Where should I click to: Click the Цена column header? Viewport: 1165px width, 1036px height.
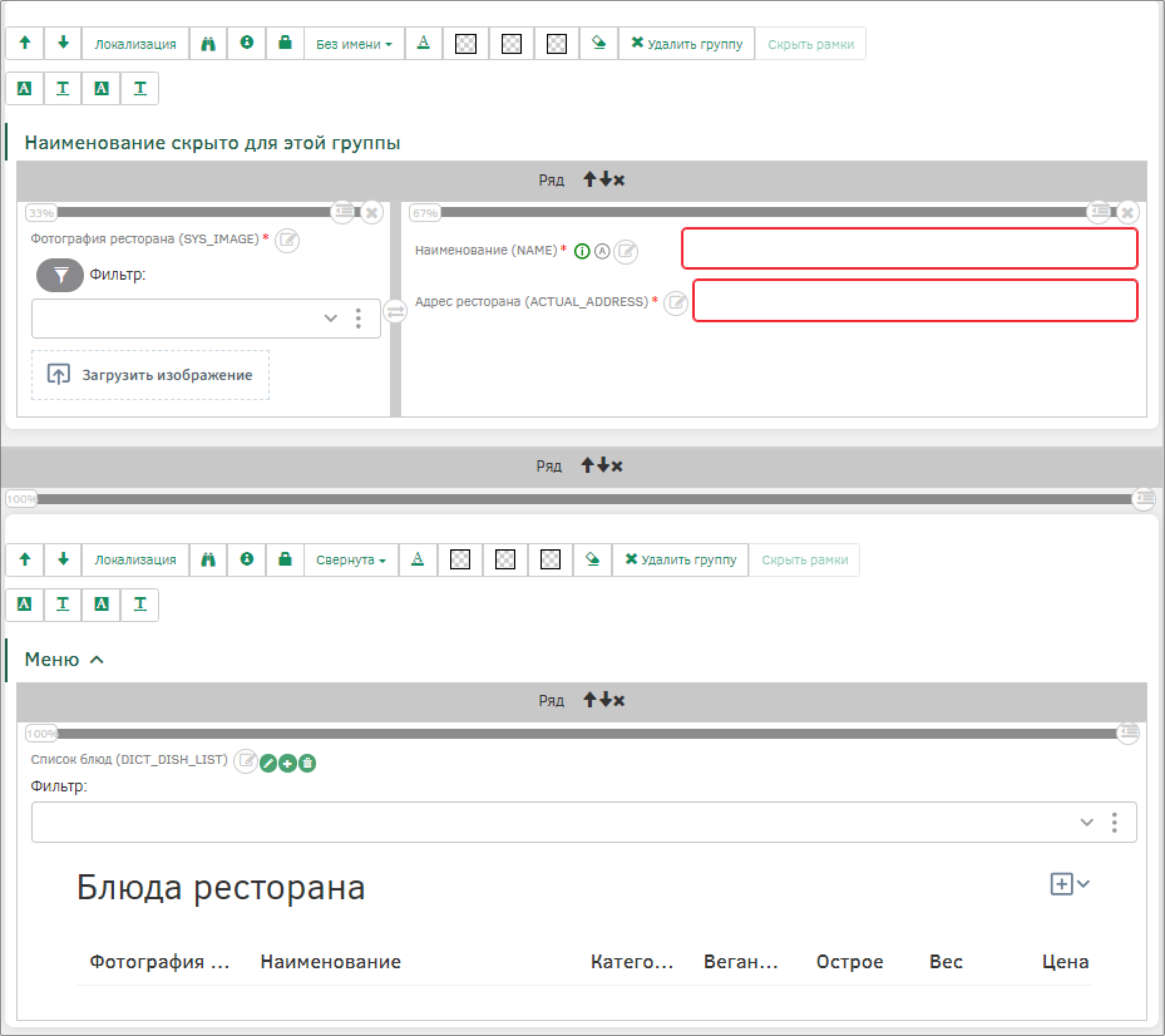click(1065, 961)
